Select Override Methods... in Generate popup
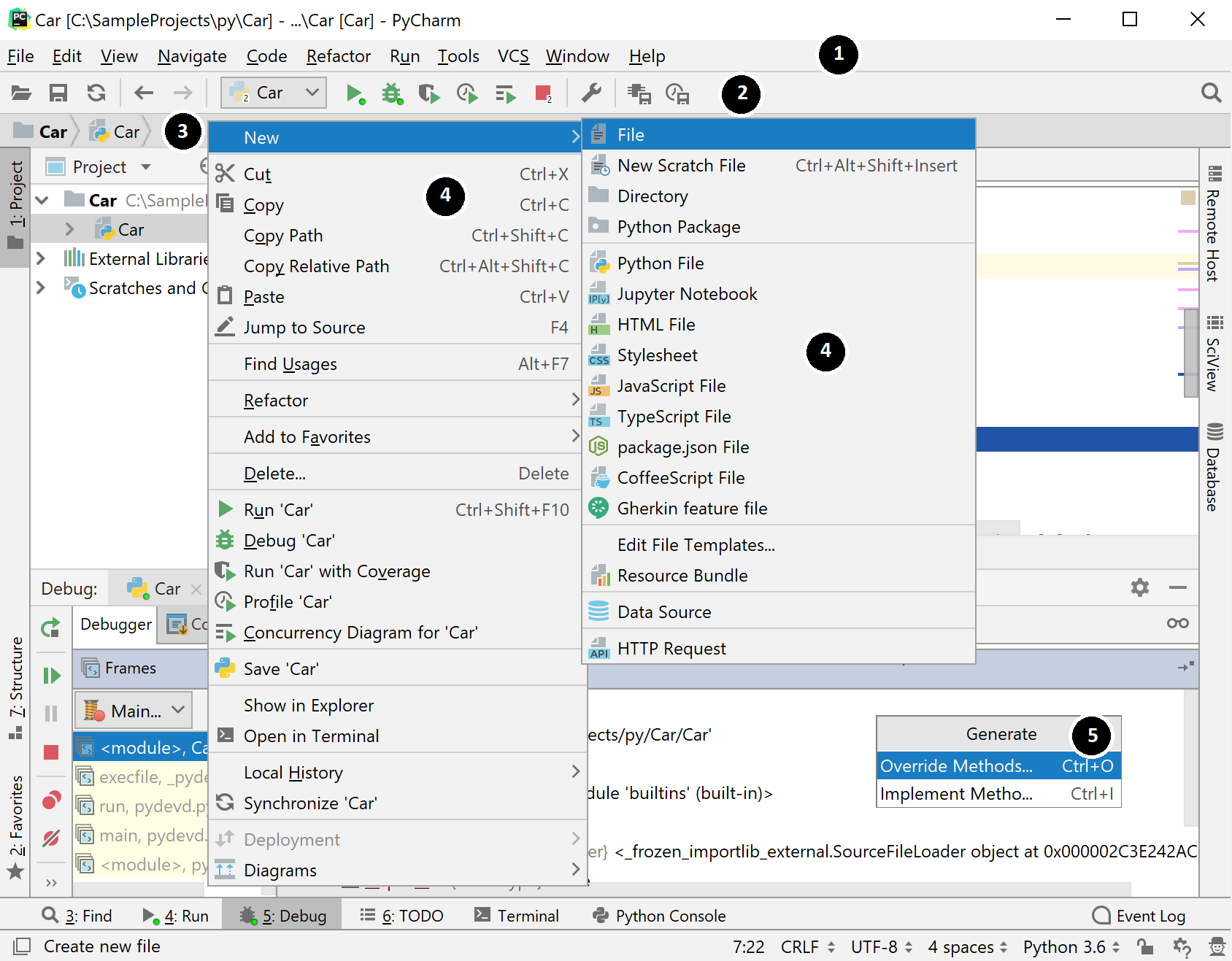The width and height of the screenshot is (1232, 961). pos(998,766)
